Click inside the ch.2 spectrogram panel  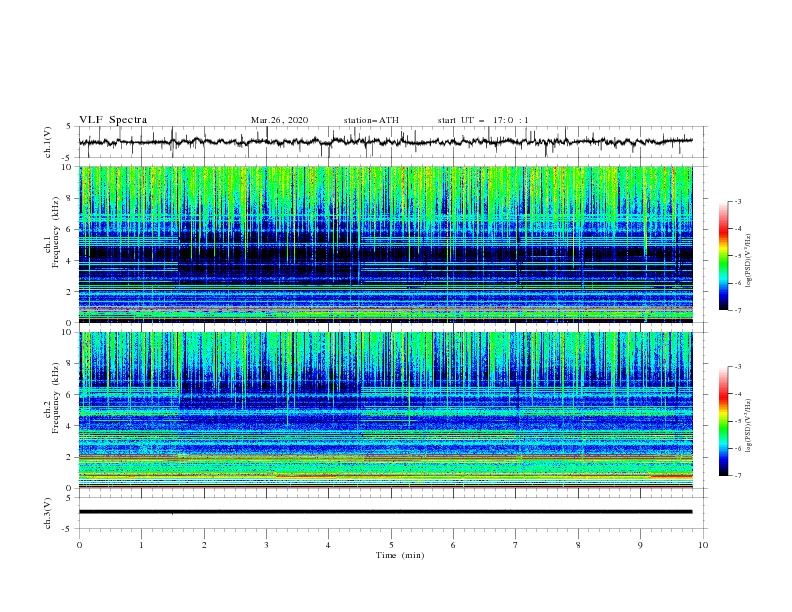385,410
